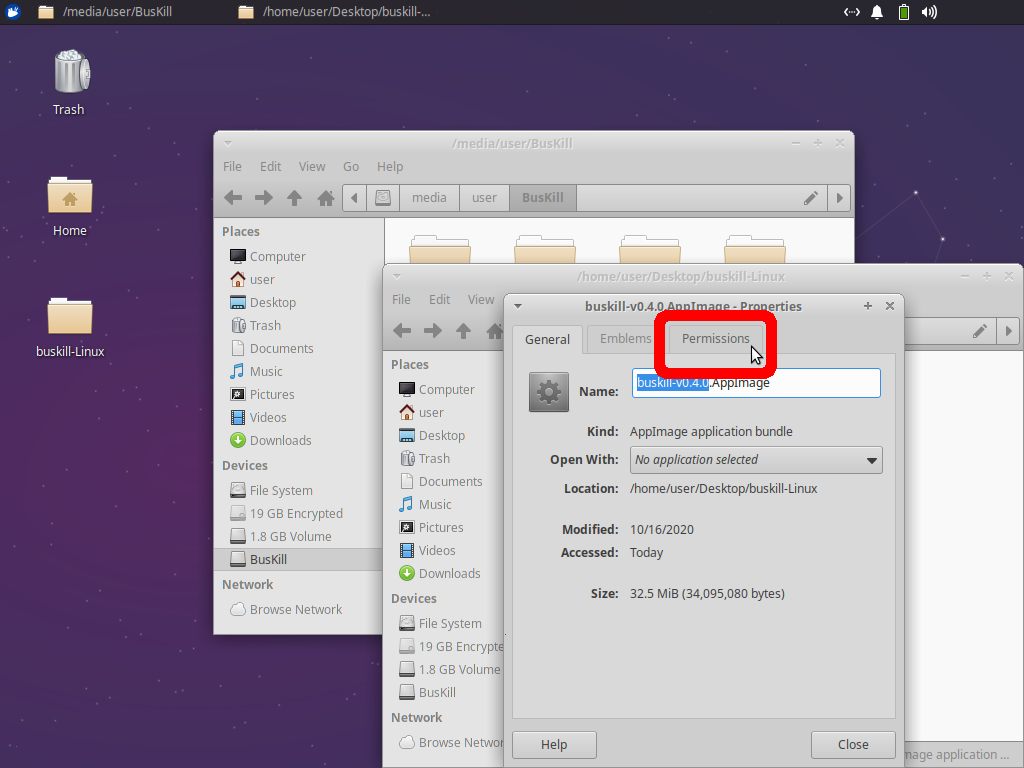1024x768 pixels.
Task: Open Help menu in BusKill window
Action: point(390,167)
